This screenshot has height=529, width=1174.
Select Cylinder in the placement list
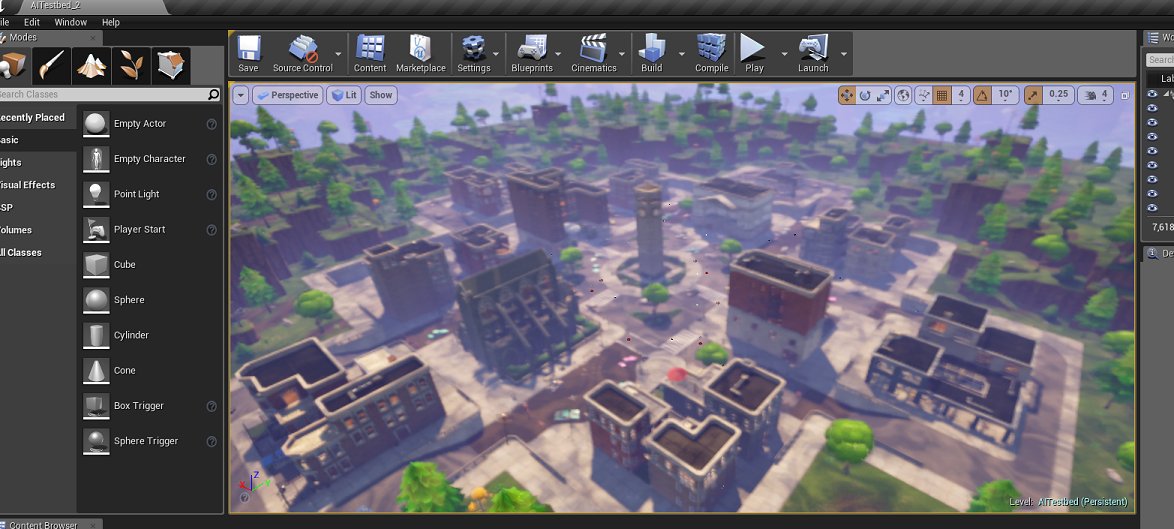(150, 335)
